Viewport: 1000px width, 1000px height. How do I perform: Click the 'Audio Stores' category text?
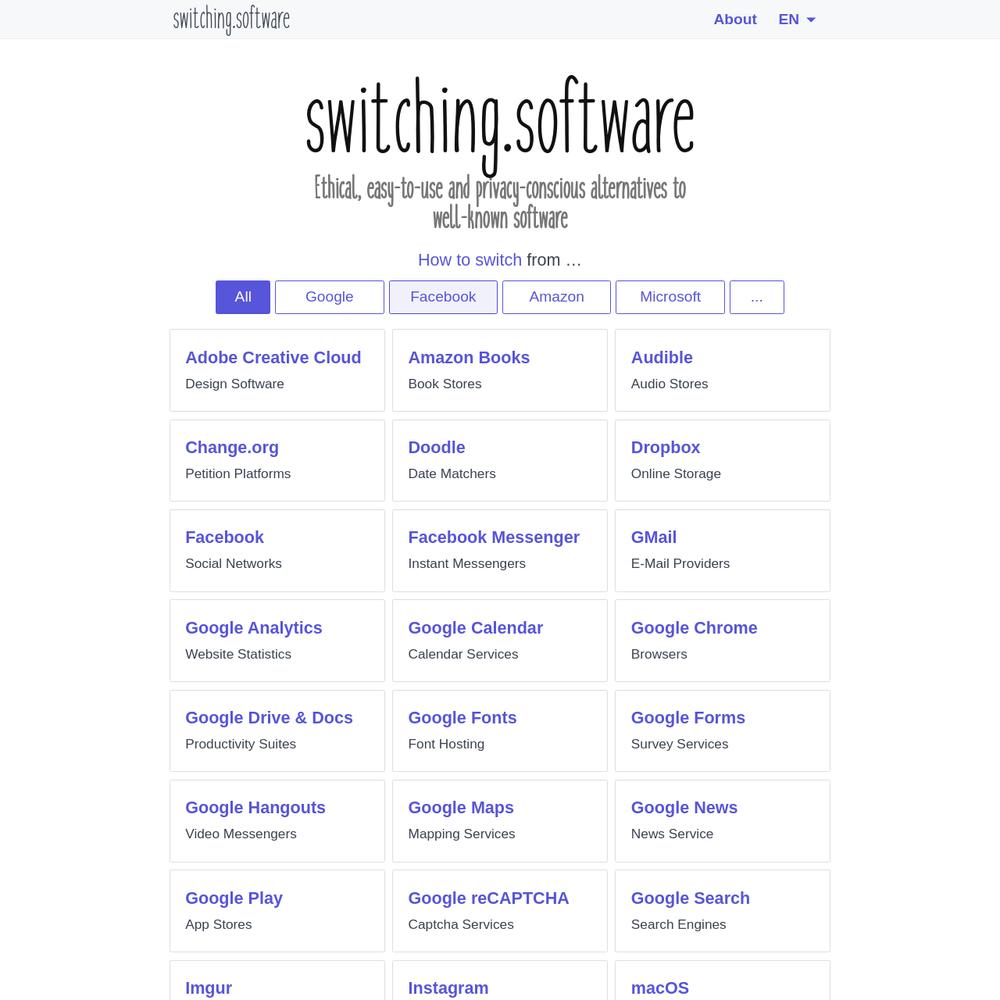coord(669,384)
